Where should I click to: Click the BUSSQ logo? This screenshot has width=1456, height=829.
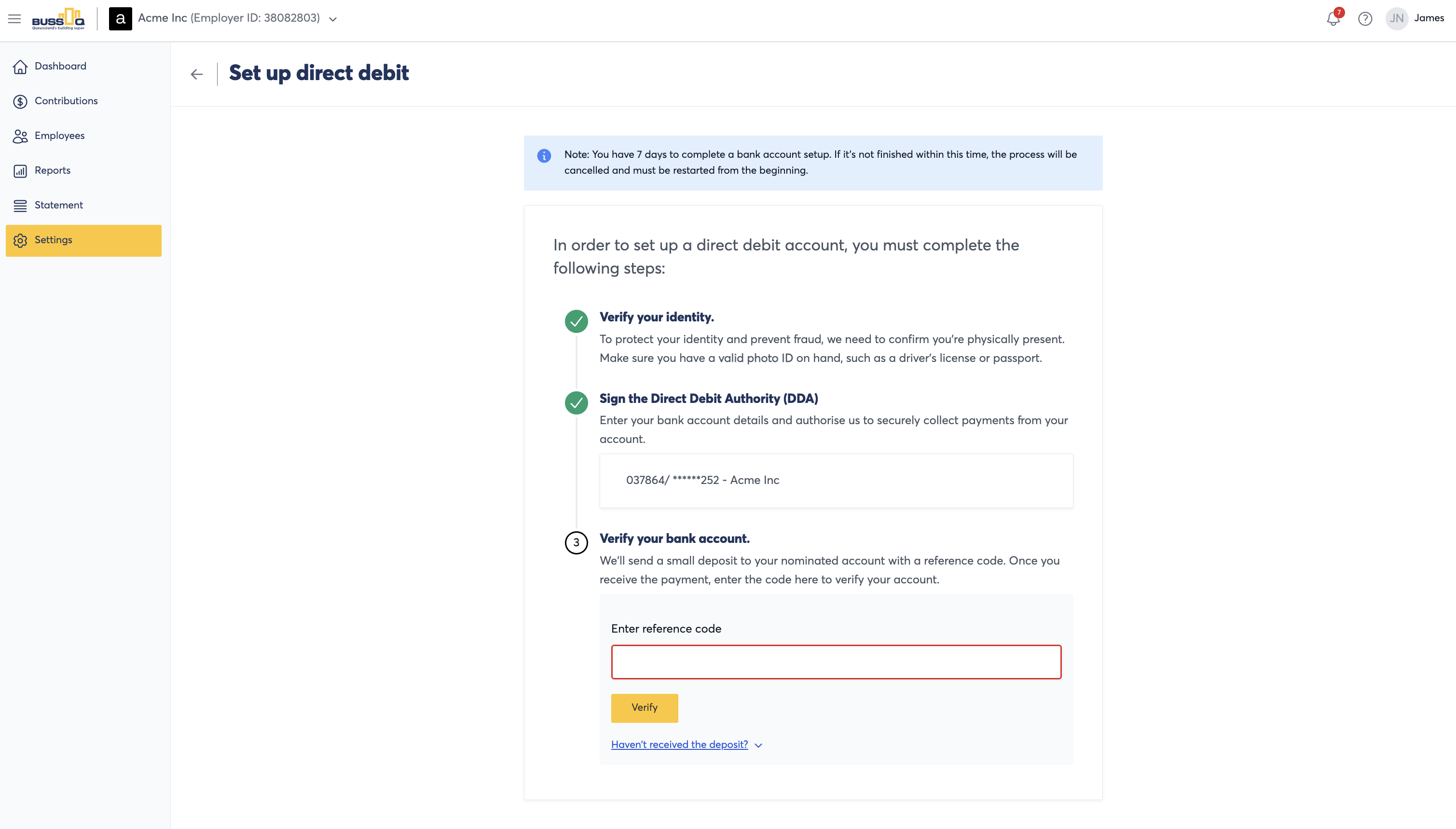[58, 19]
